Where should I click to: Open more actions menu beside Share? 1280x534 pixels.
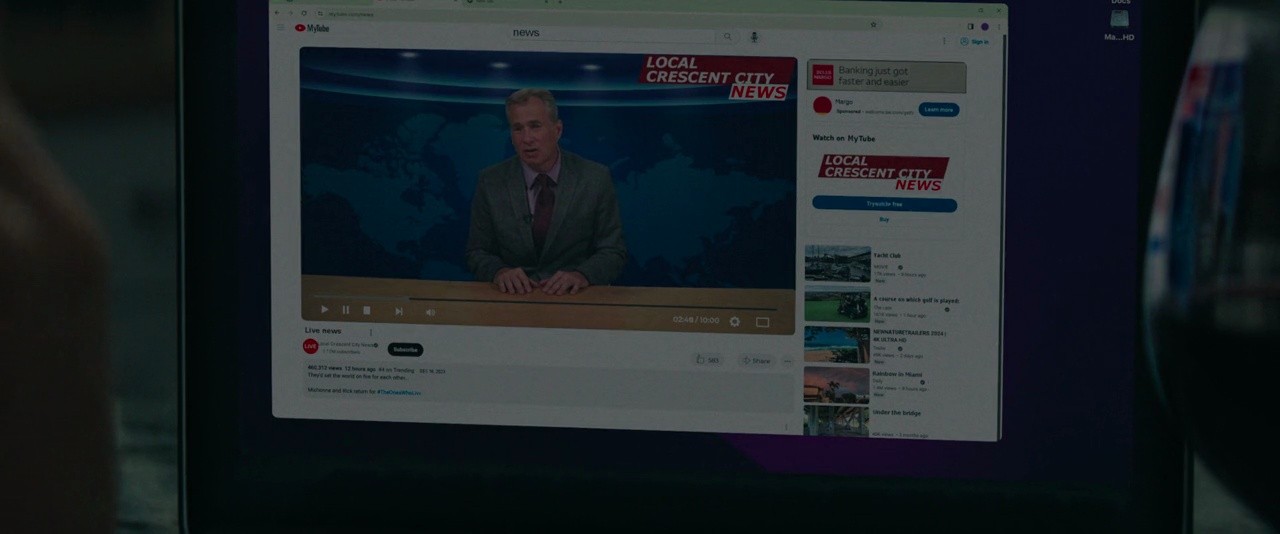coord(787,361)
